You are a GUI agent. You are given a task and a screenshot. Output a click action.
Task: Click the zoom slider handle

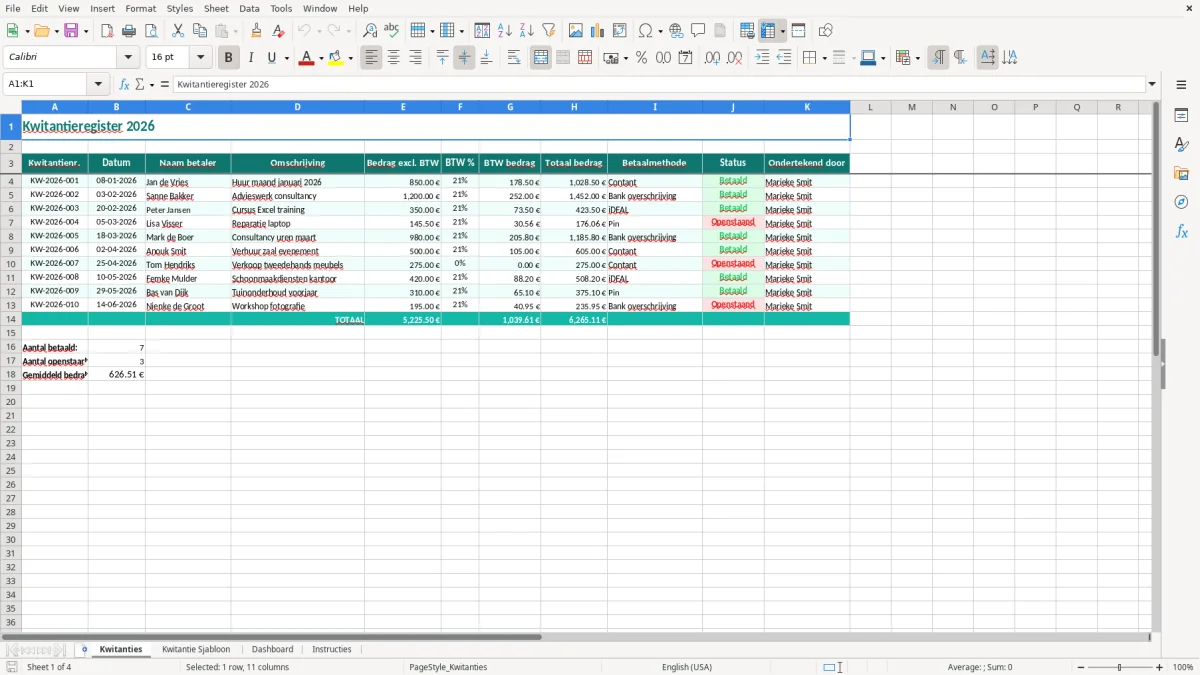tap(1120, 667)
